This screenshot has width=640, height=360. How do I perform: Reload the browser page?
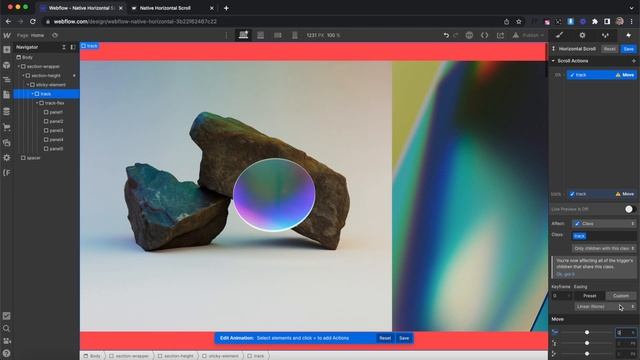point(33,22)
